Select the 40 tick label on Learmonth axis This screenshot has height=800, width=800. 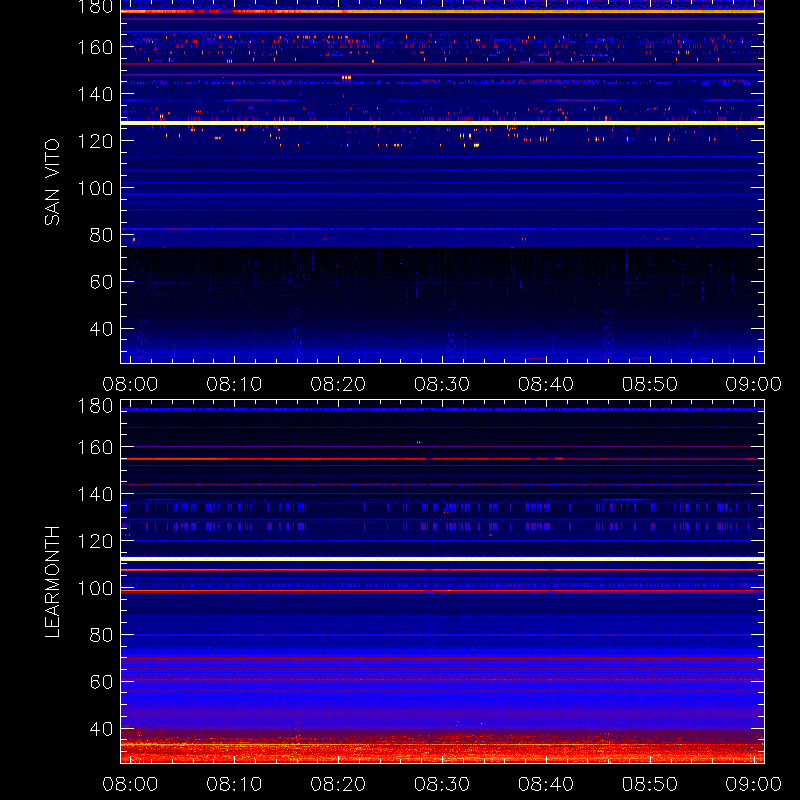click(101, 729)
